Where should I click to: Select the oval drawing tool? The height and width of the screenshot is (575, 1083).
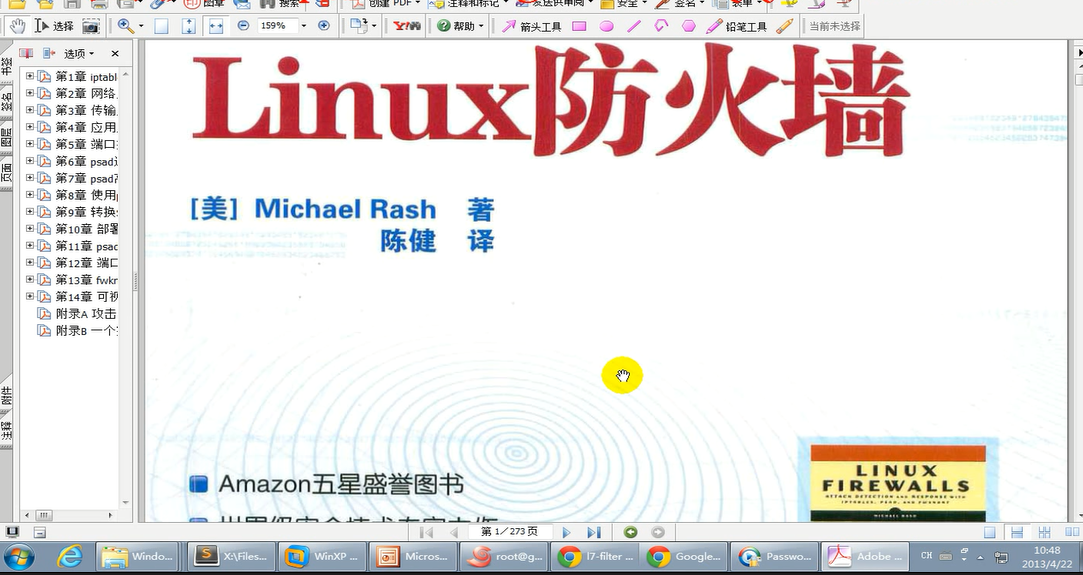[606, 26]
